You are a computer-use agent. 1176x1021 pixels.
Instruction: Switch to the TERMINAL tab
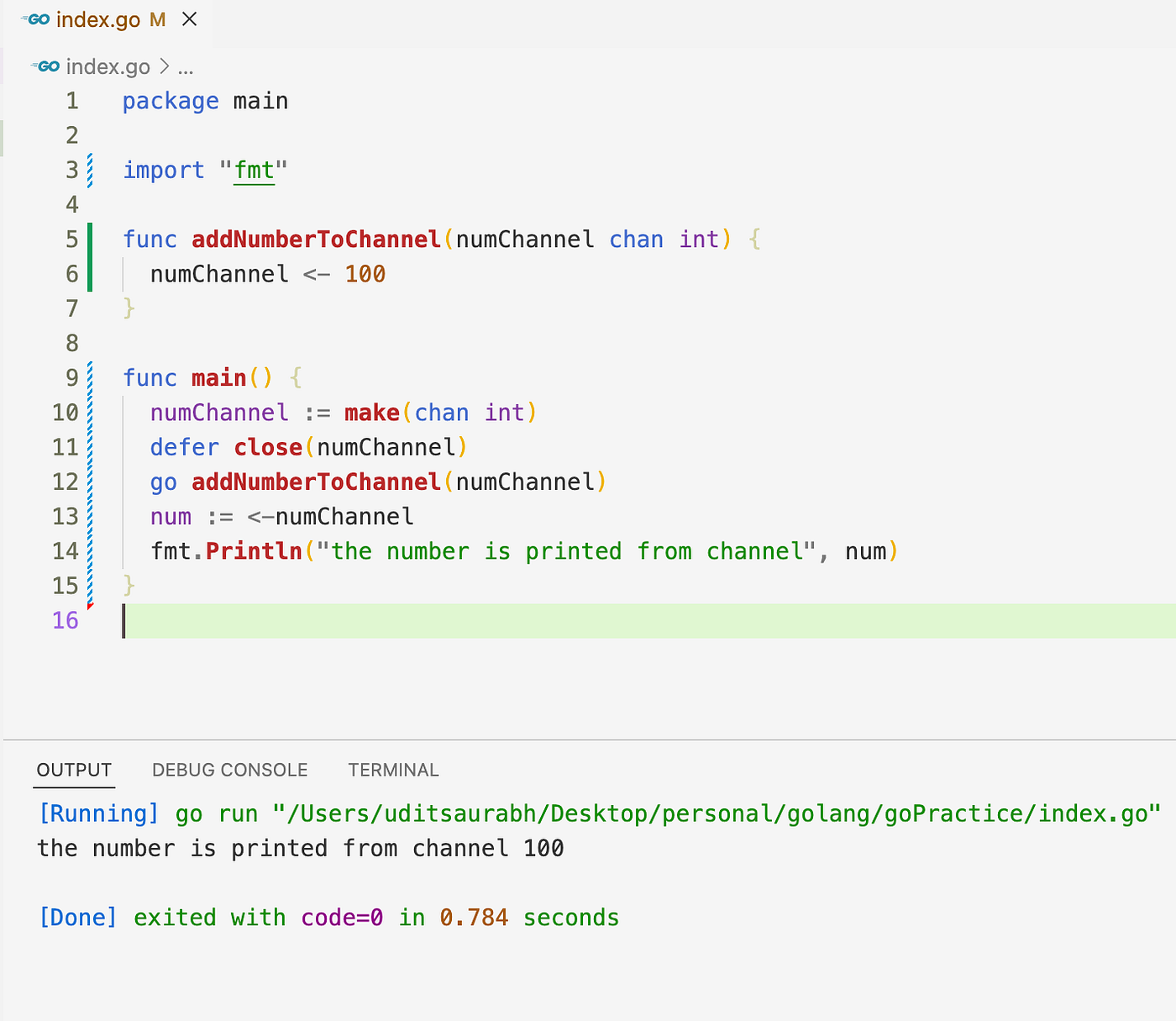click(x=392, y=770)
